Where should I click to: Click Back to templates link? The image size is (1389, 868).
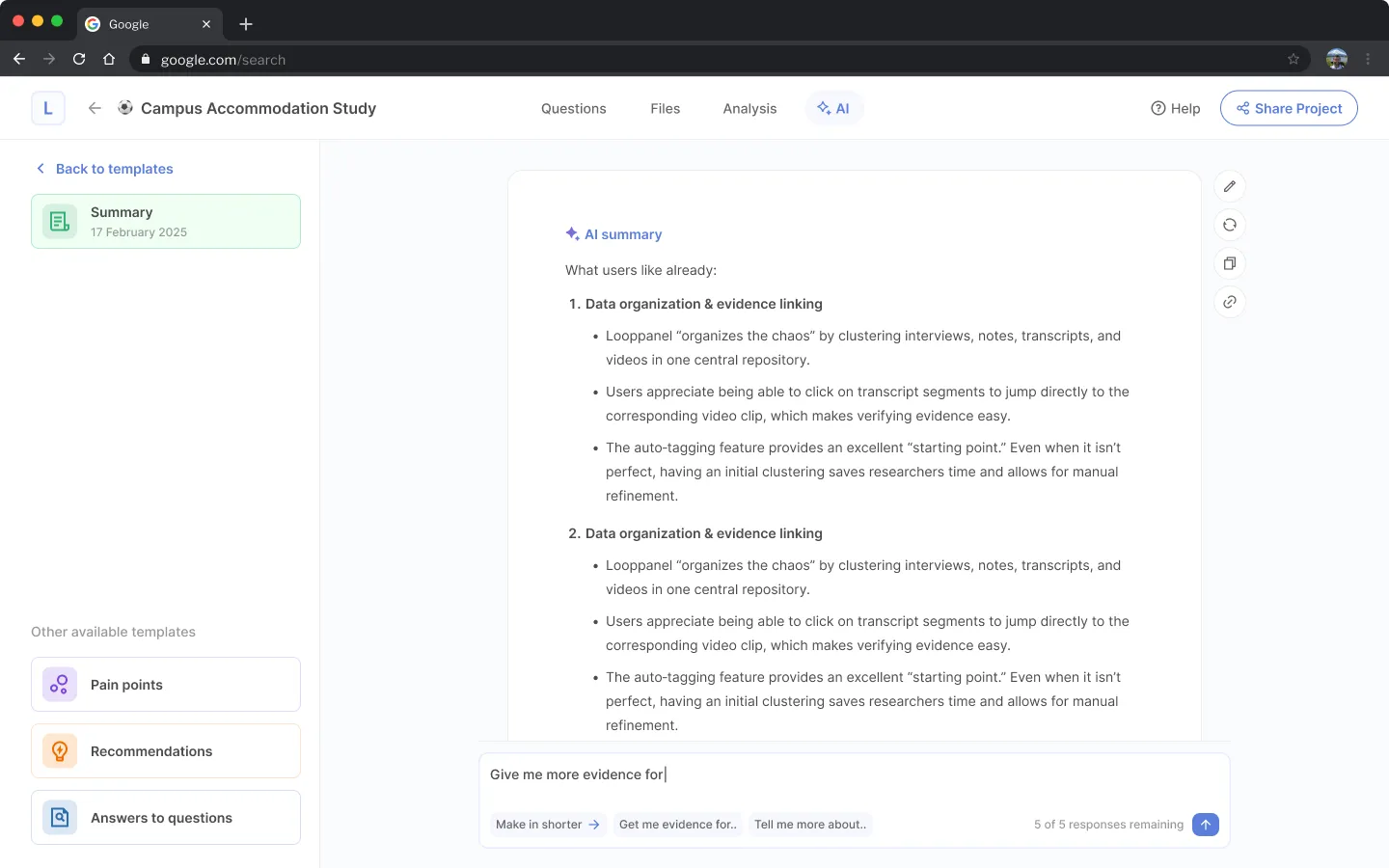(x=104, y=169)
